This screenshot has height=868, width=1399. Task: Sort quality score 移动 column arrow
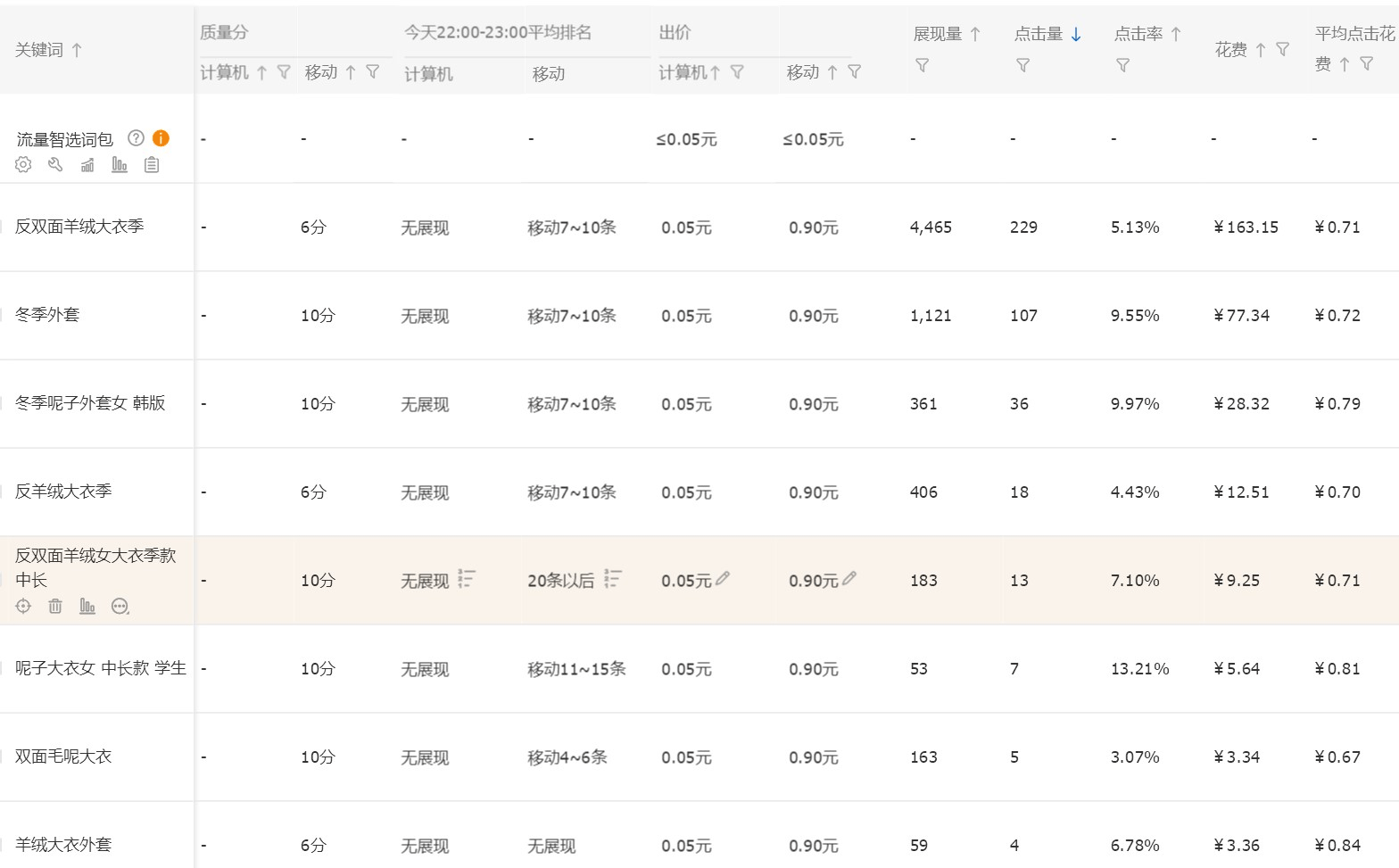coord(351,72)
